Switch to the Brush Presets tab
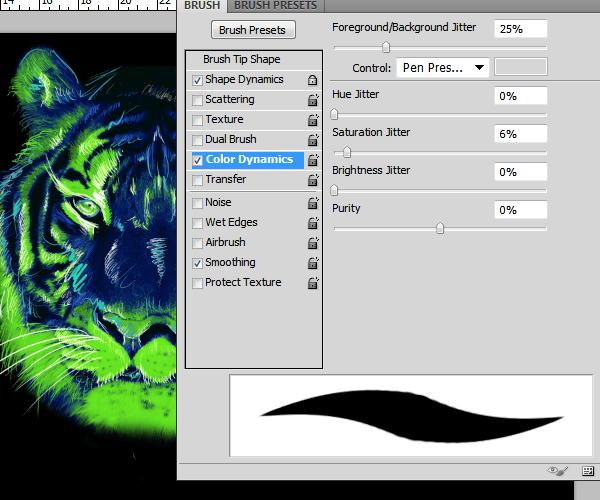 click(276, 6)
